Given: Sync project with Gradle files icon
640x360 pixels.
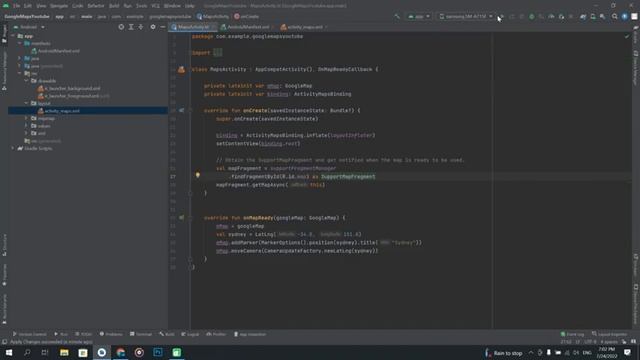Looking at the screenshot, I should point(583,17).
